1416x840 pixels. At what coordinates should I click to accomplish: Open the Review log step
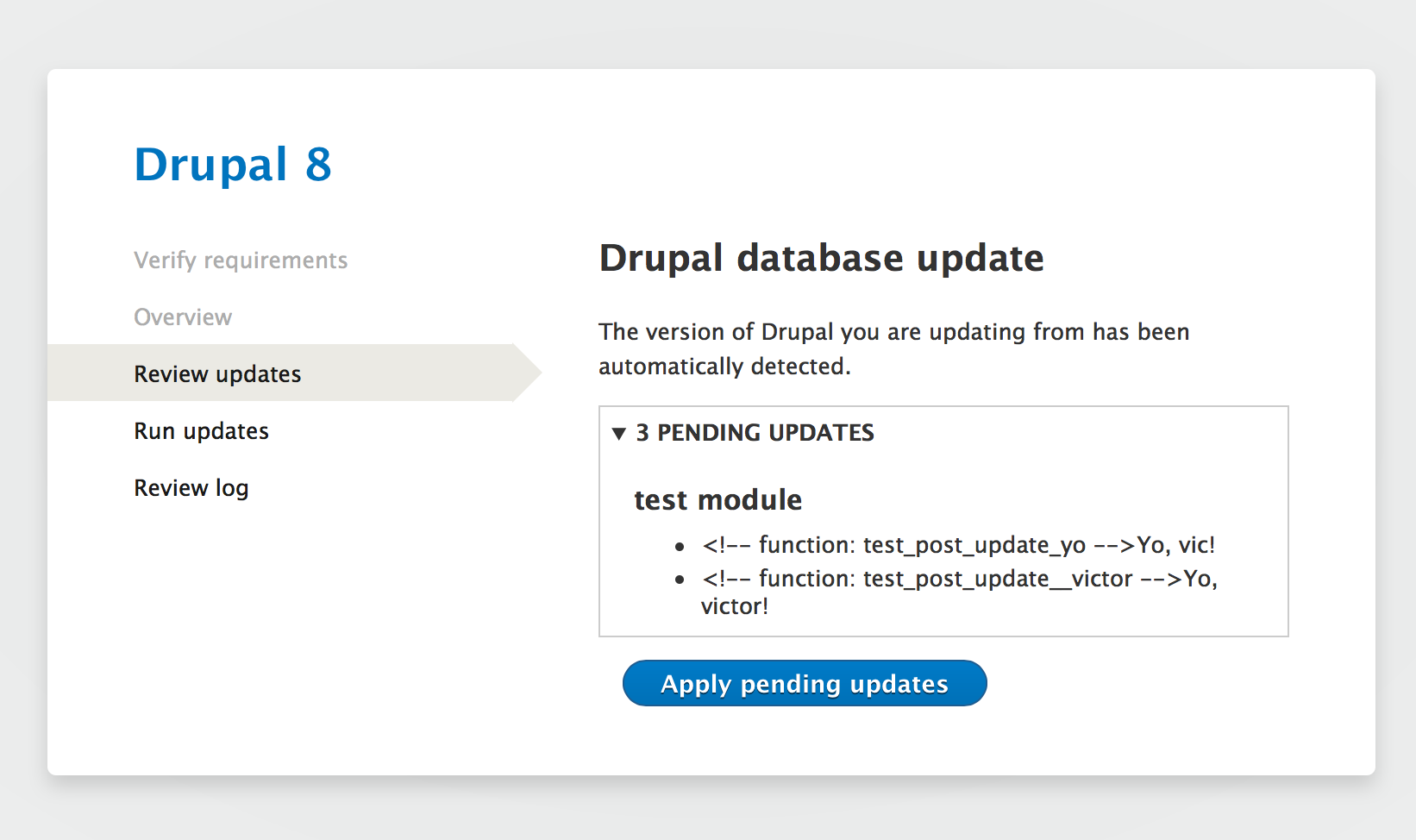[x=191, y=487]
